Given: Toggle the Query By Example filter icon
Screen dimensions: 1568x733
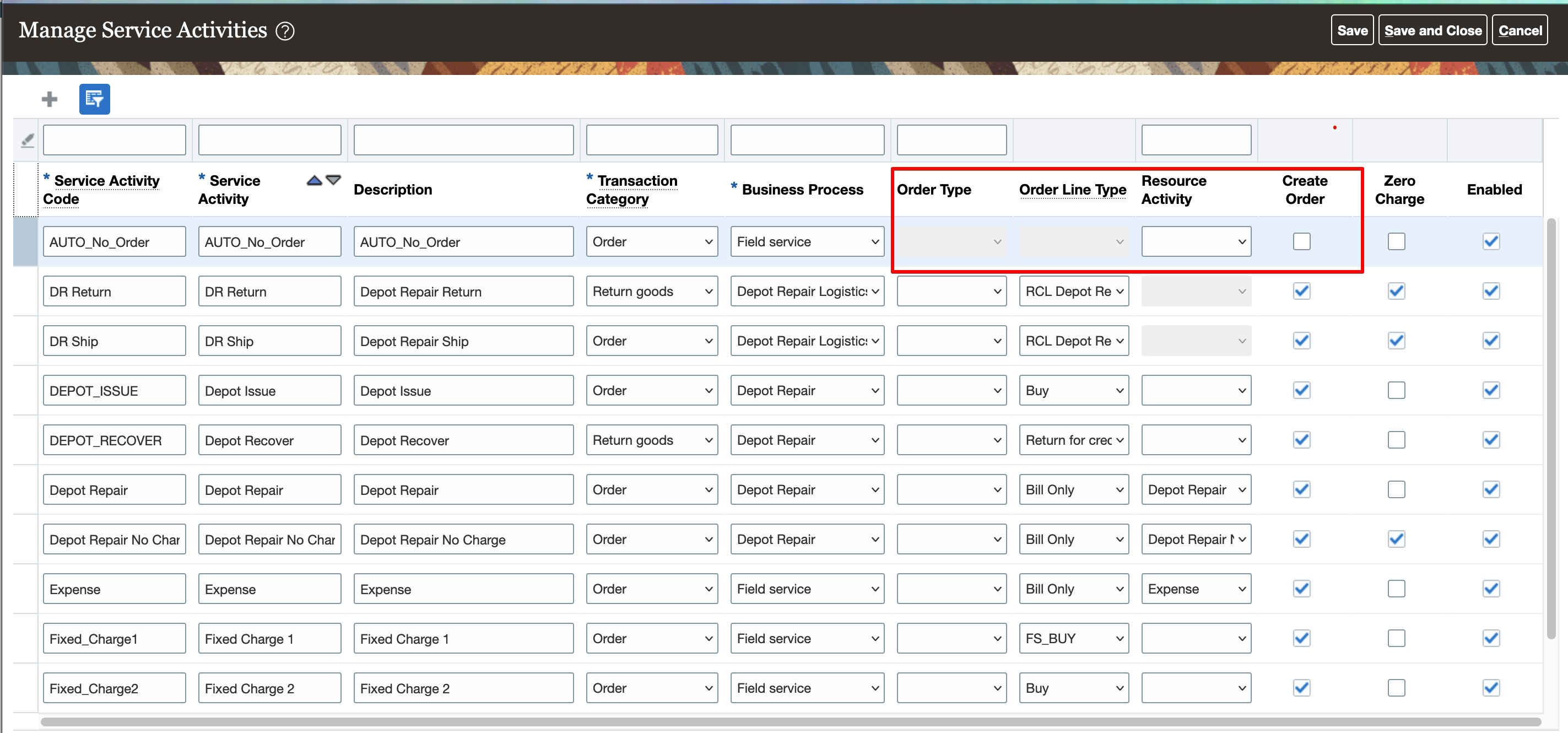Looking at the screenshot, I should [94, 99].
